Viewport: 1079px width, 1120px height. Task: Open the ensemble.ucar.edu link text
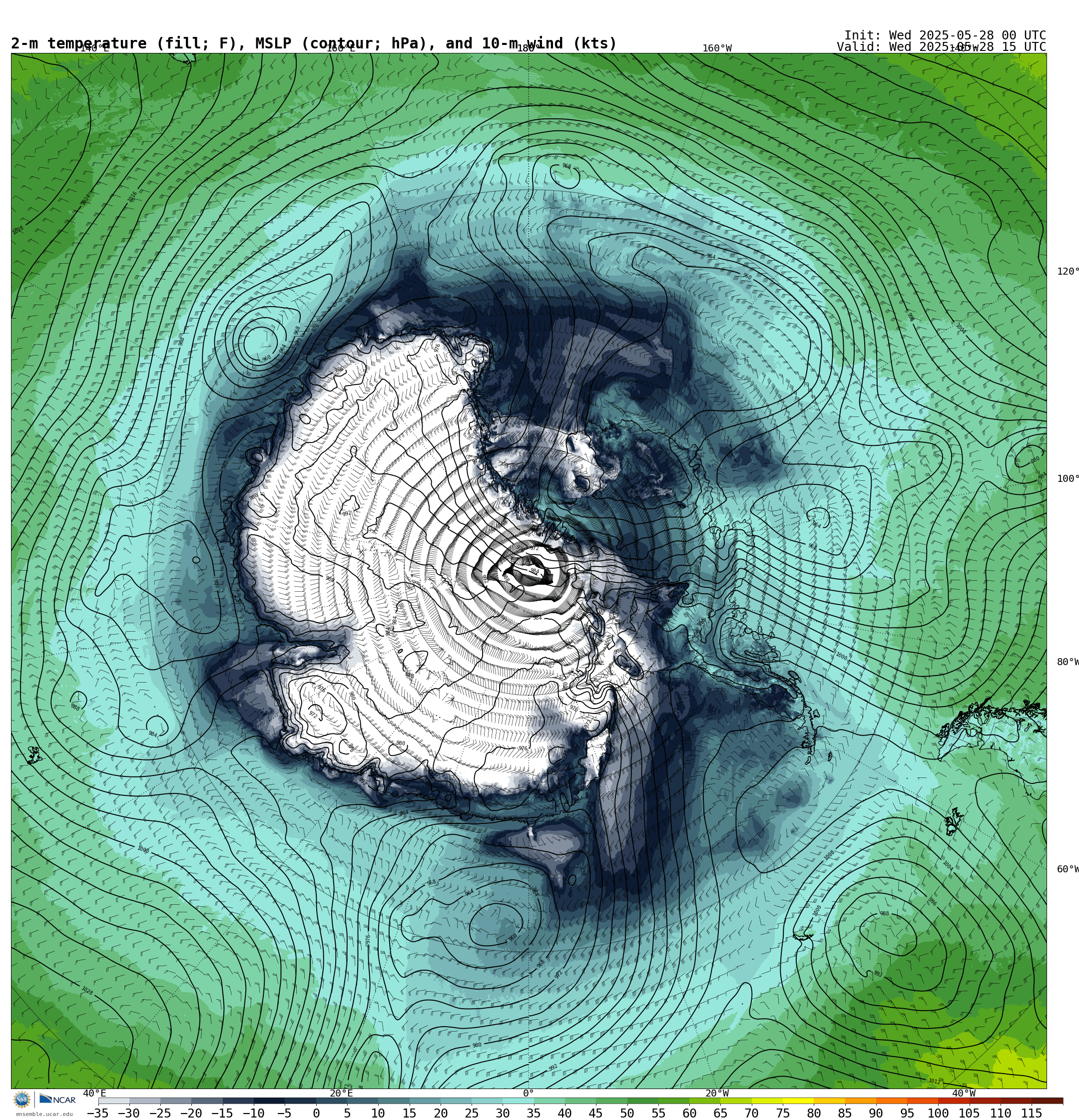pyautogui.click(x=44, y=1114)
